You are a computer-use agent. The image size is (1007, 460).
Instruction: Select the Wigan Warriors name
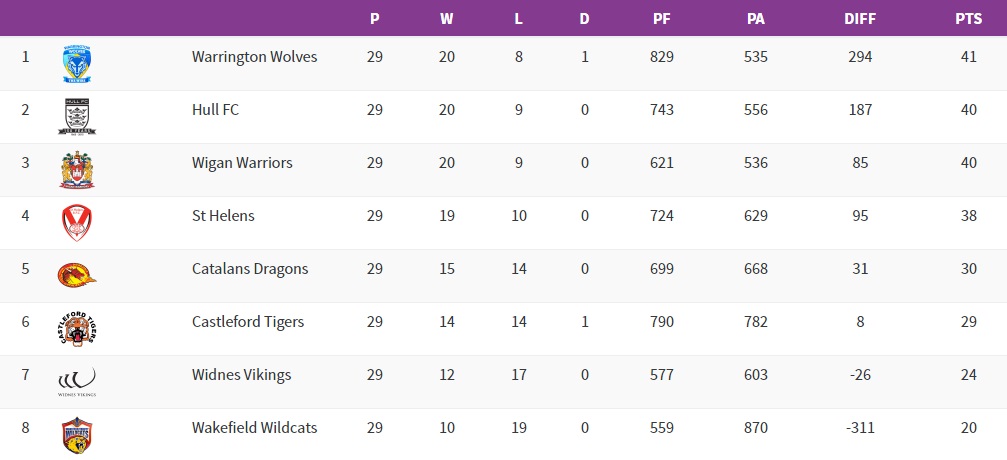(242, 163)
